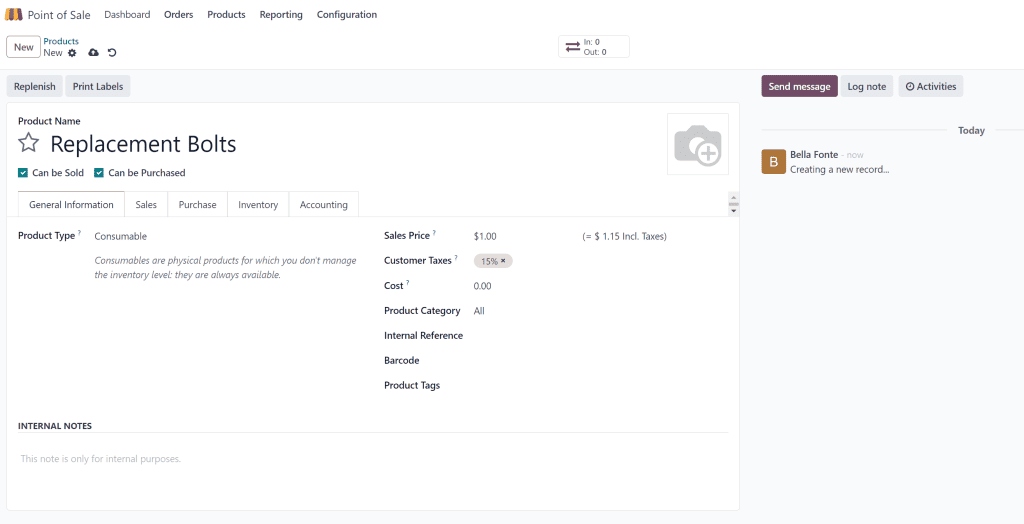Click Bella Fonte's avatar in chatter
Image resolution: width=1024 pixels, height=524 pixels.
773,162
